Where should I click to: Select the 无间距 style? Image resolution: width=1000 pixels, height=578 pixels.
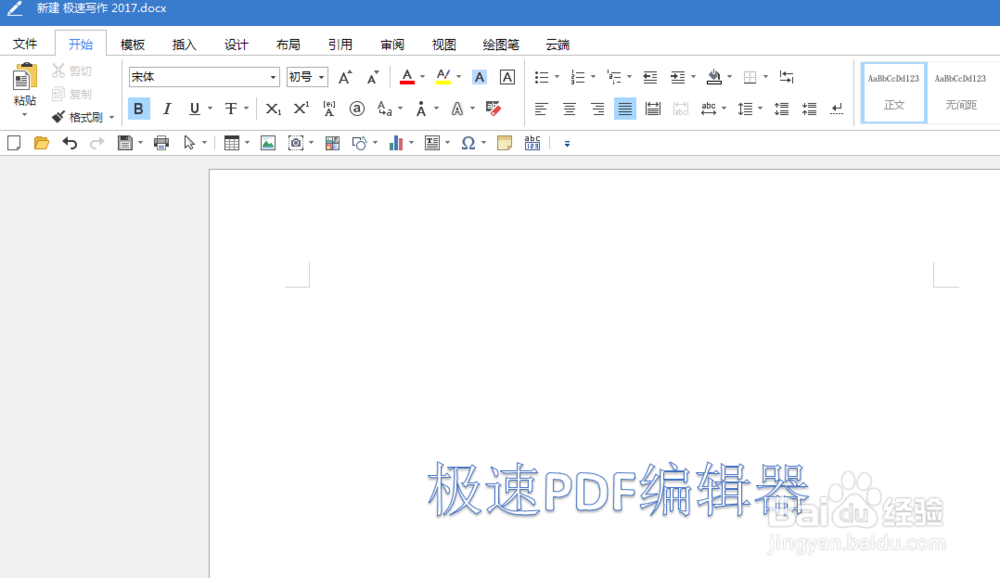coord(960,93)
